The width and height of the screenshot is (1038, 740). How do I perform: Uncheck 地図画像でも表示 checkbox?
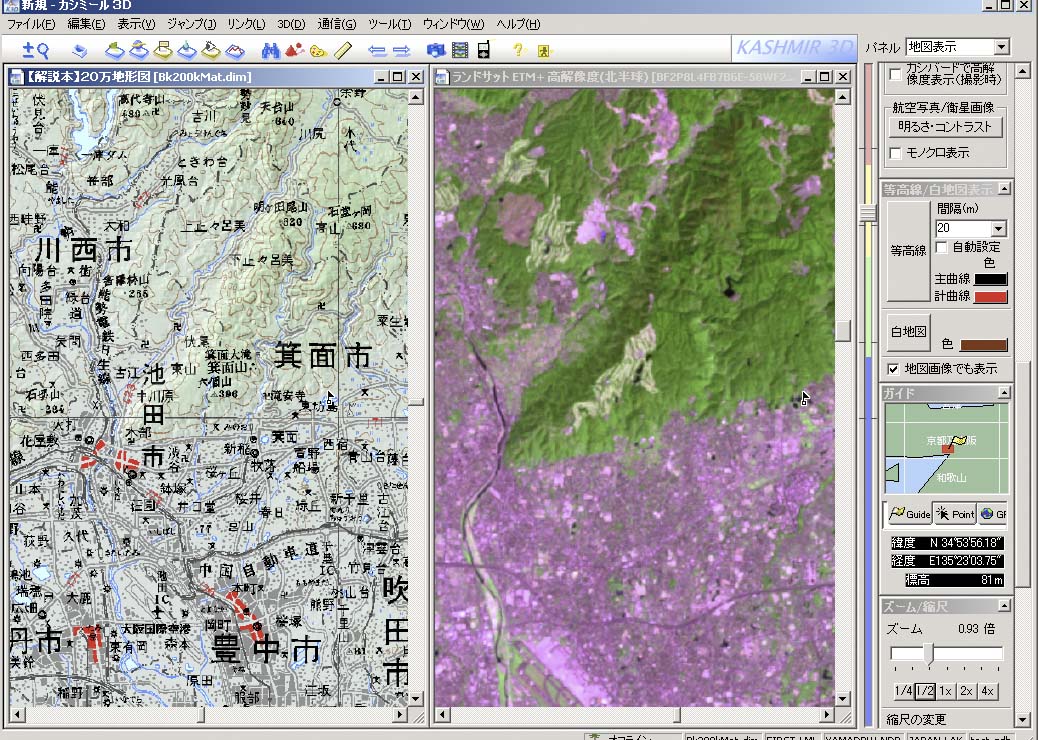(x=894, y=369)
